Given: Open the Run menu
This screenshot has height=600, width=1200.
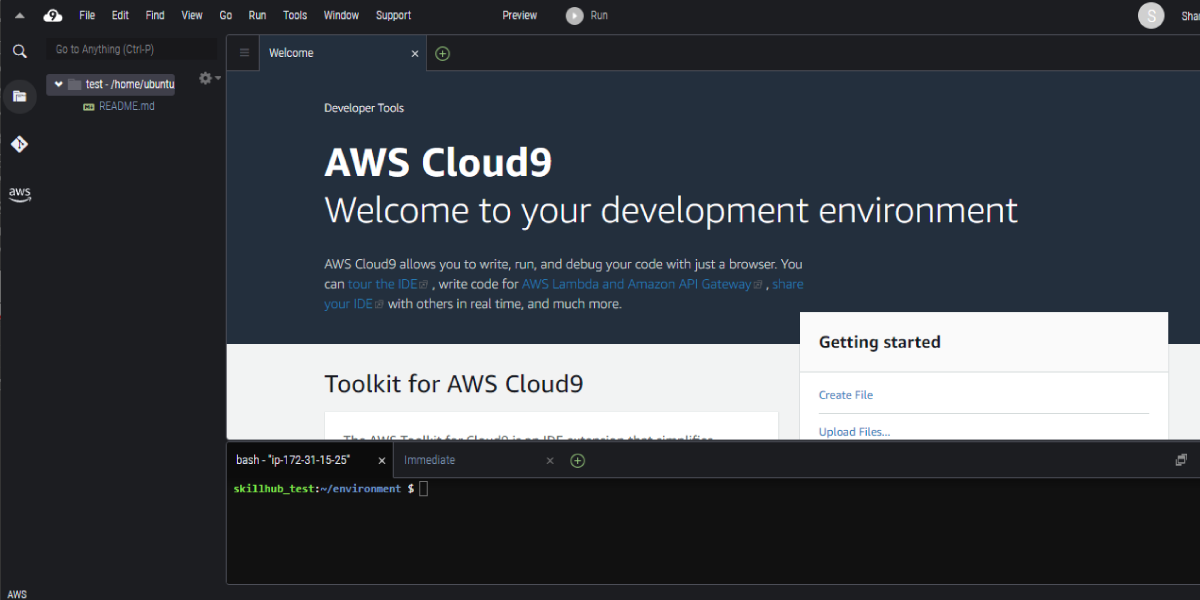Looking at the screenshot, I should pyautogui.click(x=257, y=15).
